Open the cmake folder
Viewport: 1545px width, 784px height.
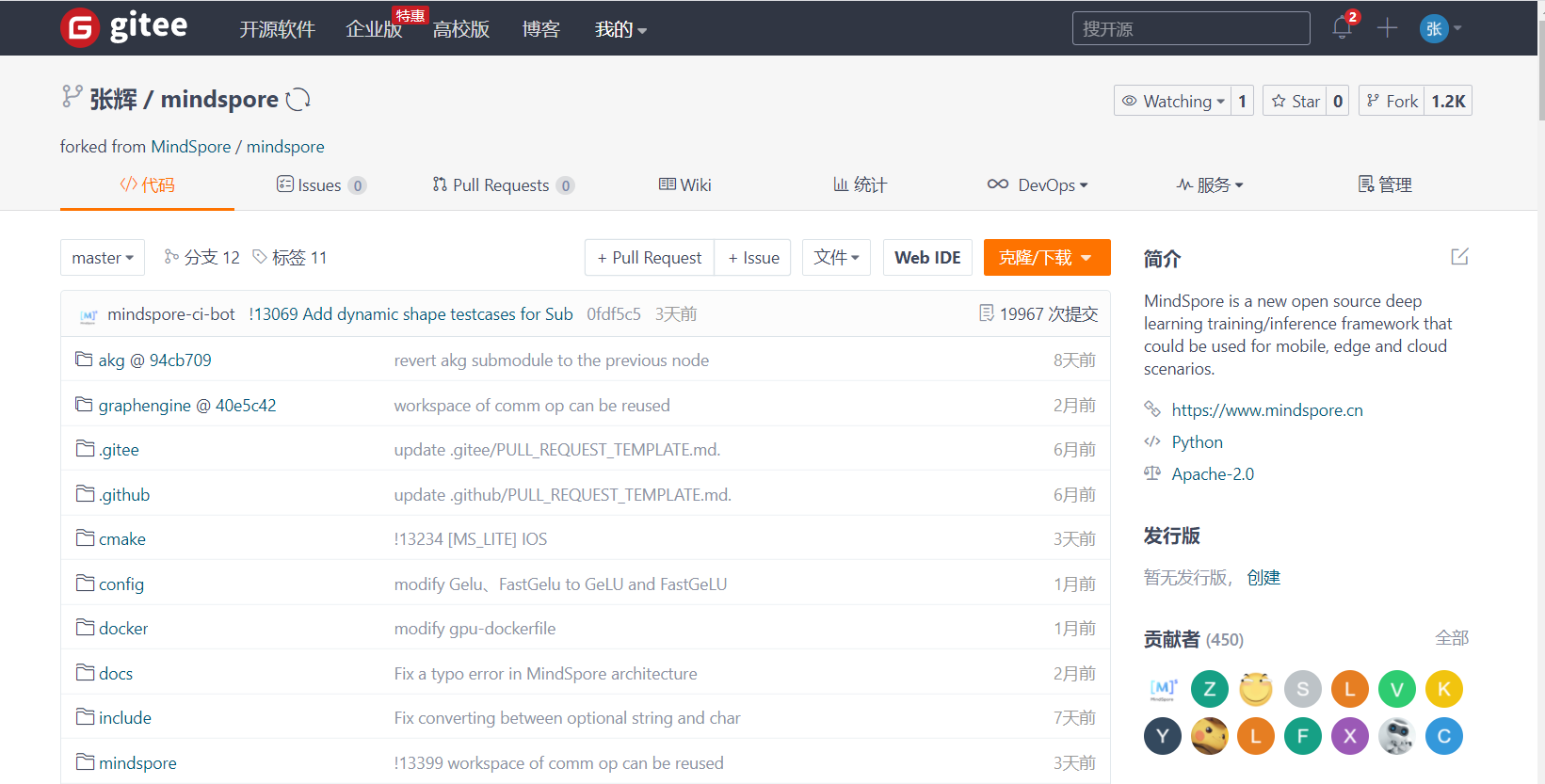tap(122, 539)
